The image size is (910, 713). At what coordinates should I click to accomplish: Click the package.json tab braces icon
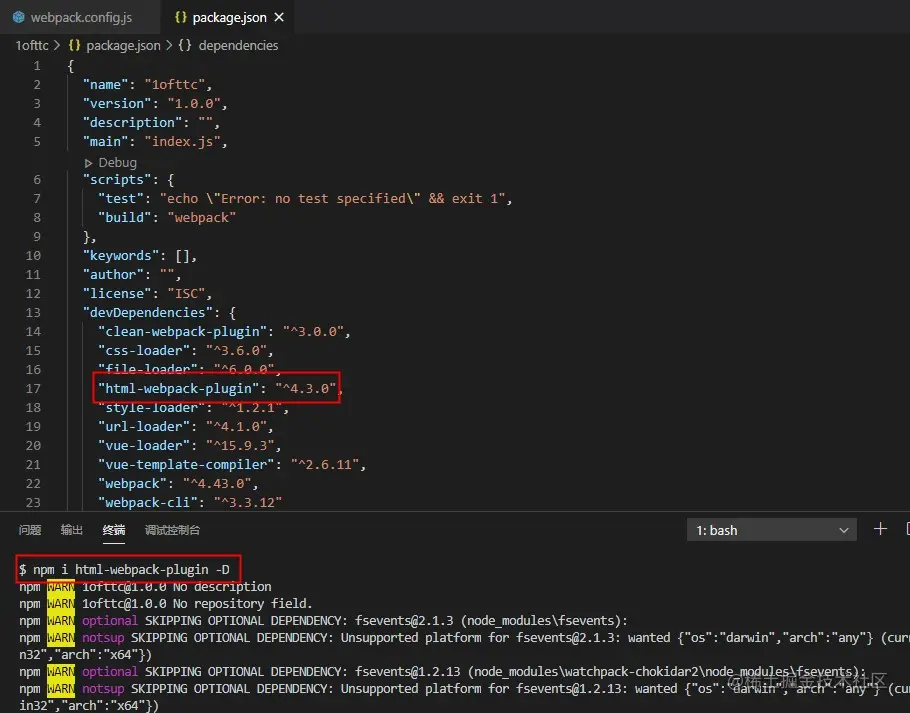[x=180, y=17]
